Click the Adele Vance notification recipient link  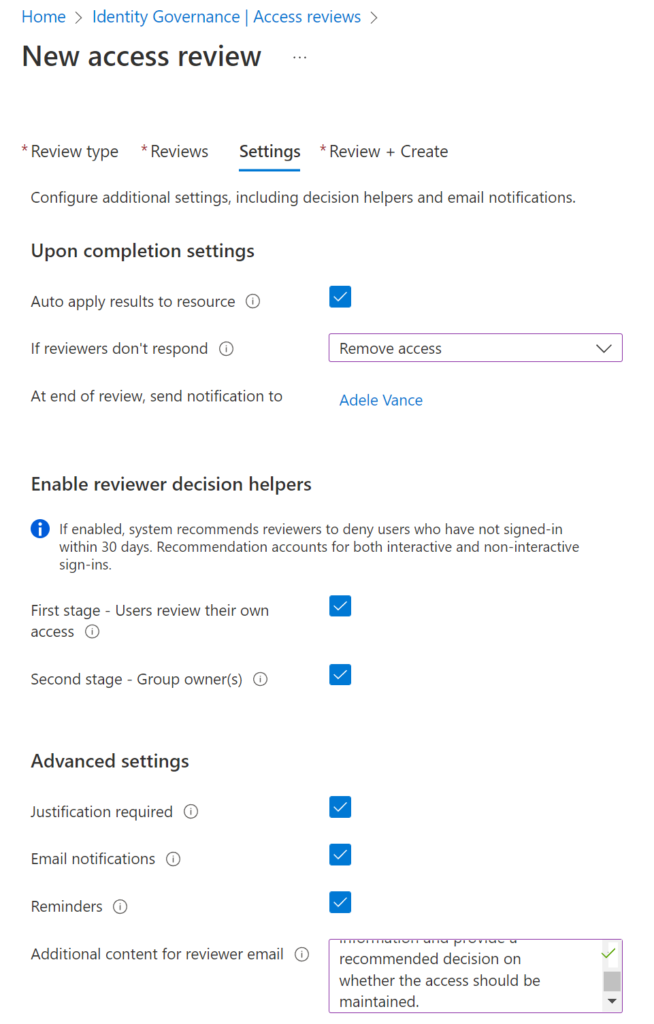381,400
